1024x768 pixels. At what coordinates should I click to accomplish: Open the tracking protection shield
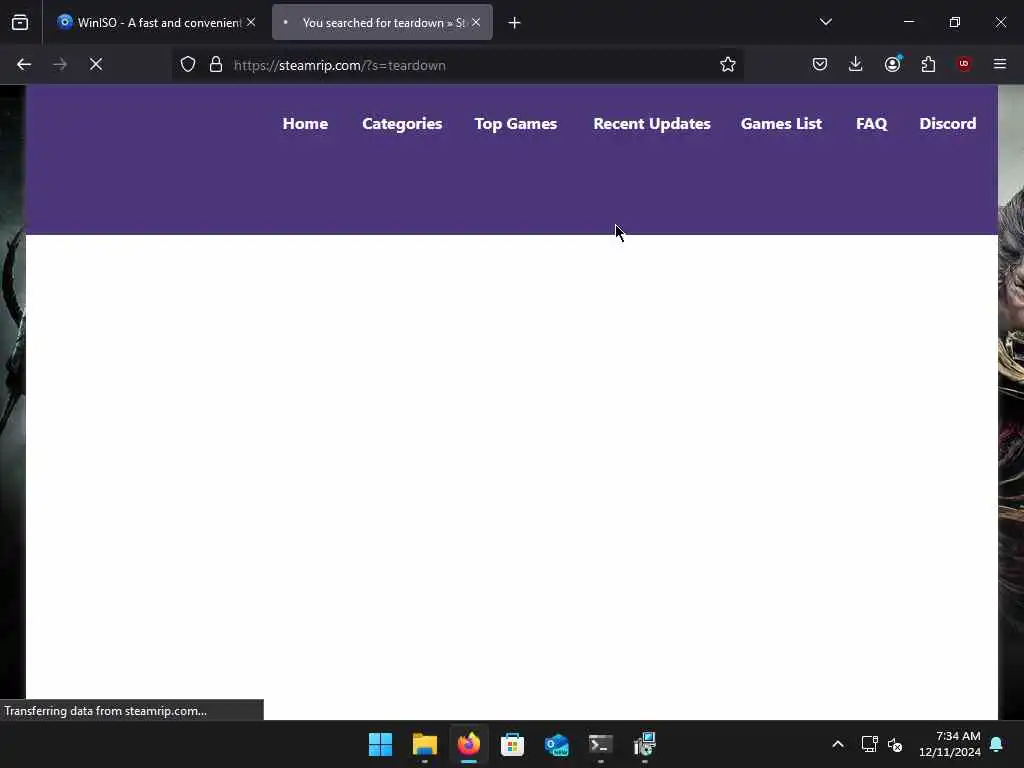click(188, 65)
